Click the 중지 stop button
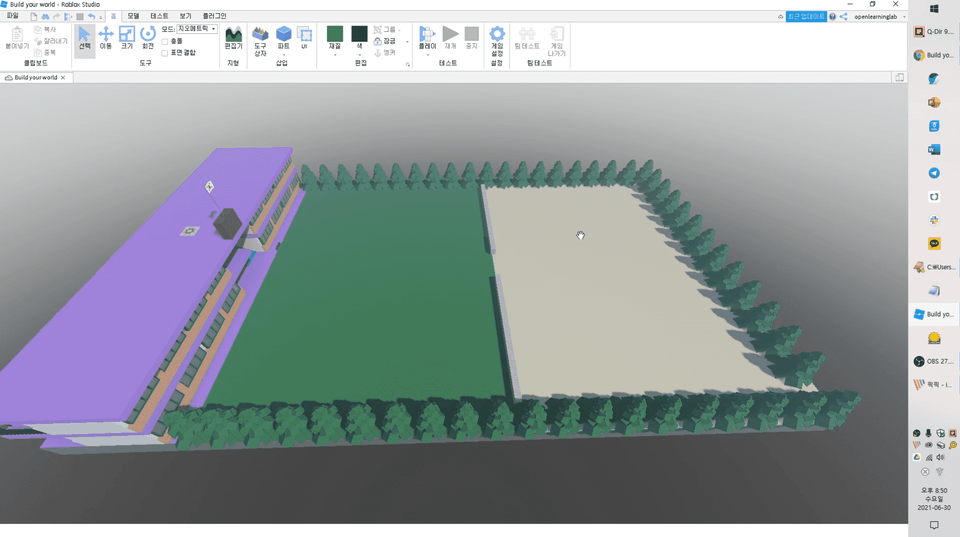The width and height of the screenshot is (960, 537). point(471,38)
